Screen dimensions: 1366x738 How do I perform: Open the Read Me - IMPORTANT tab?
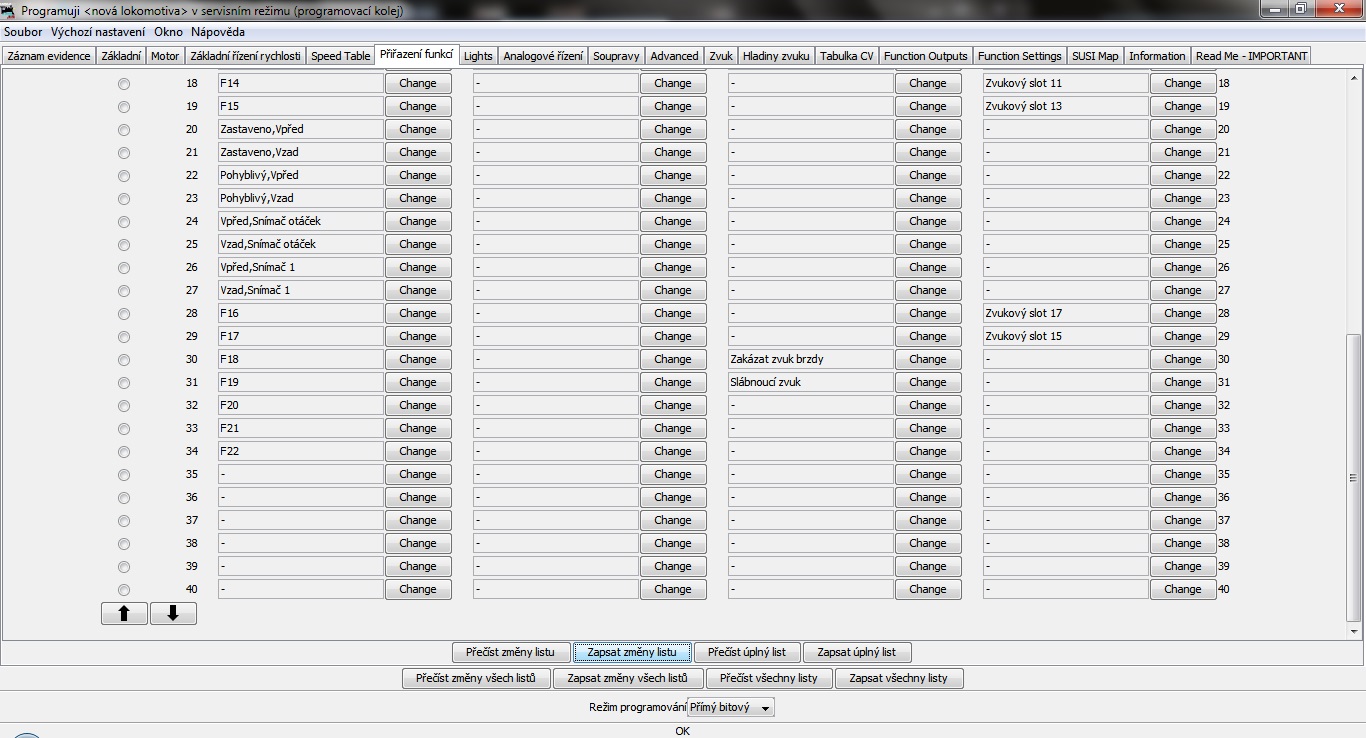(1251, 56)
